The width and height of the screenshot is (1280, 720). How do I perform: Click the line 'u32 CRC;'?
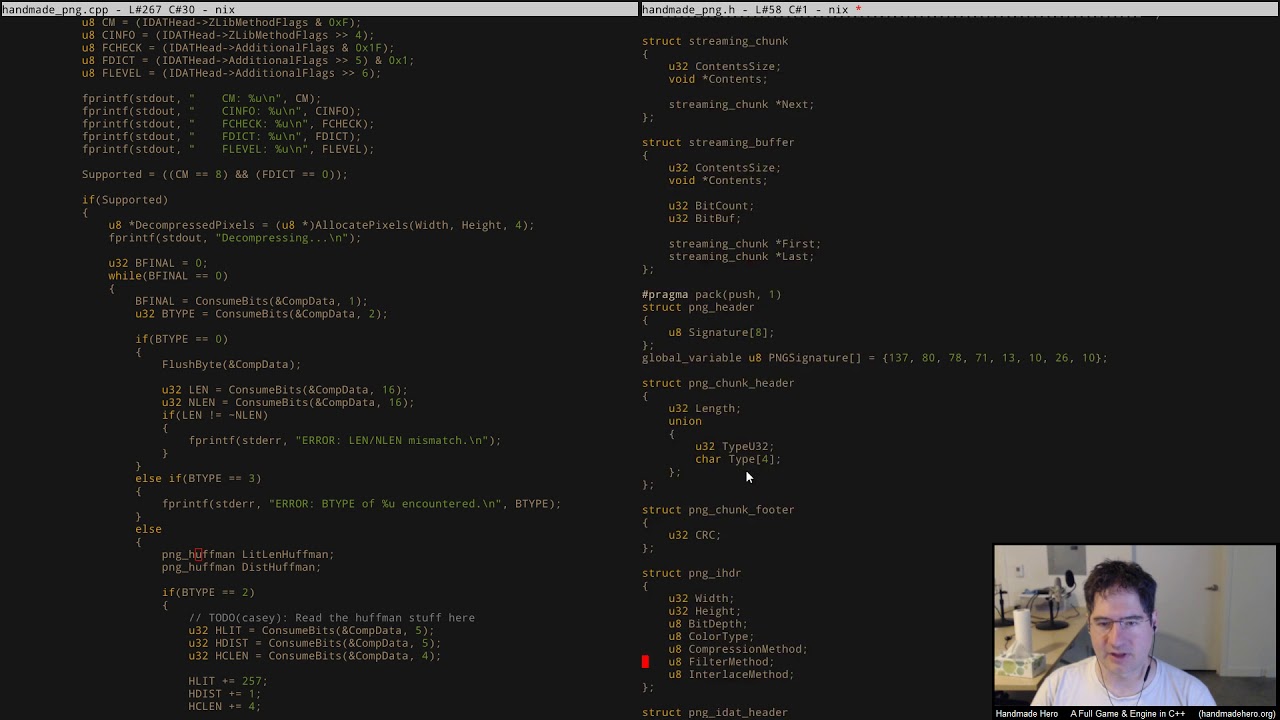694,535
